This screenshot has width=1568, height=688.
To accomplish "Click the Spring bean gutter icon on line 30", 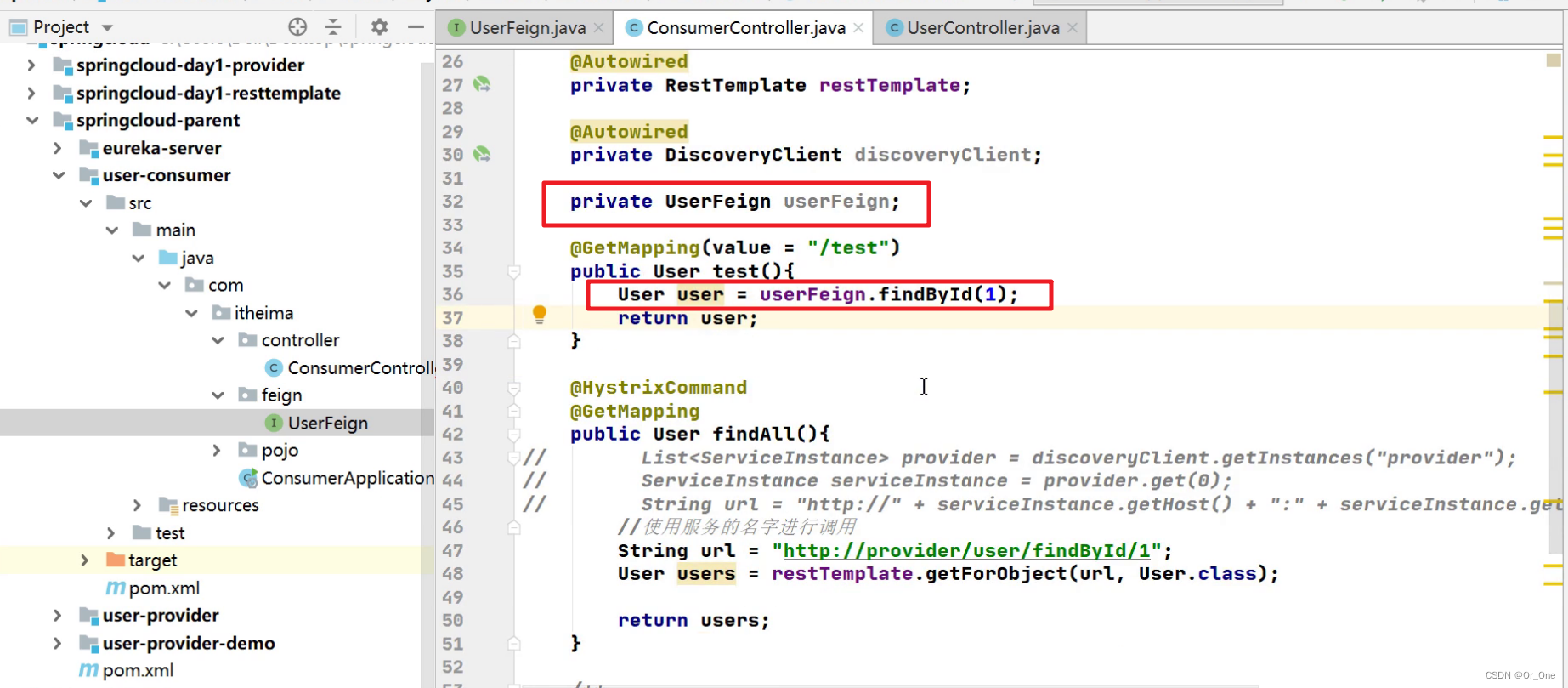I will [x=482, y=154].
